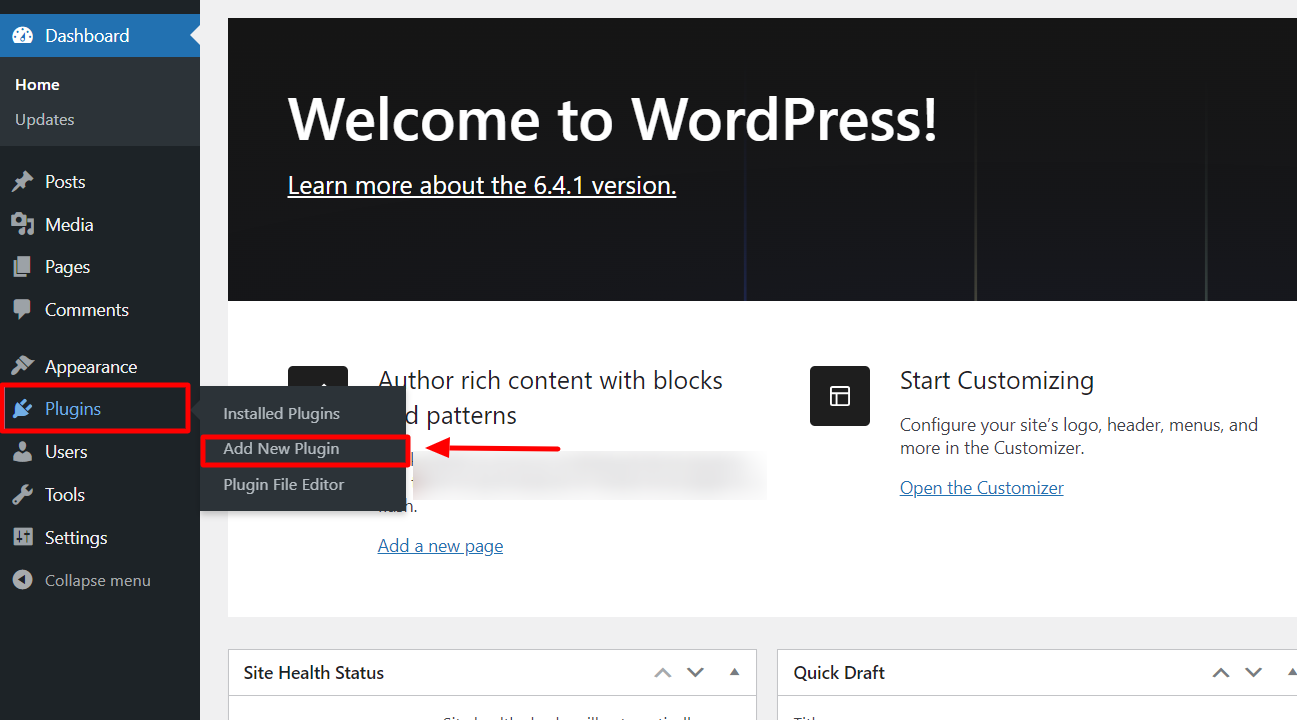Click the Media library icon
The width and height of the screenshot is (1297, 720).
22,225
